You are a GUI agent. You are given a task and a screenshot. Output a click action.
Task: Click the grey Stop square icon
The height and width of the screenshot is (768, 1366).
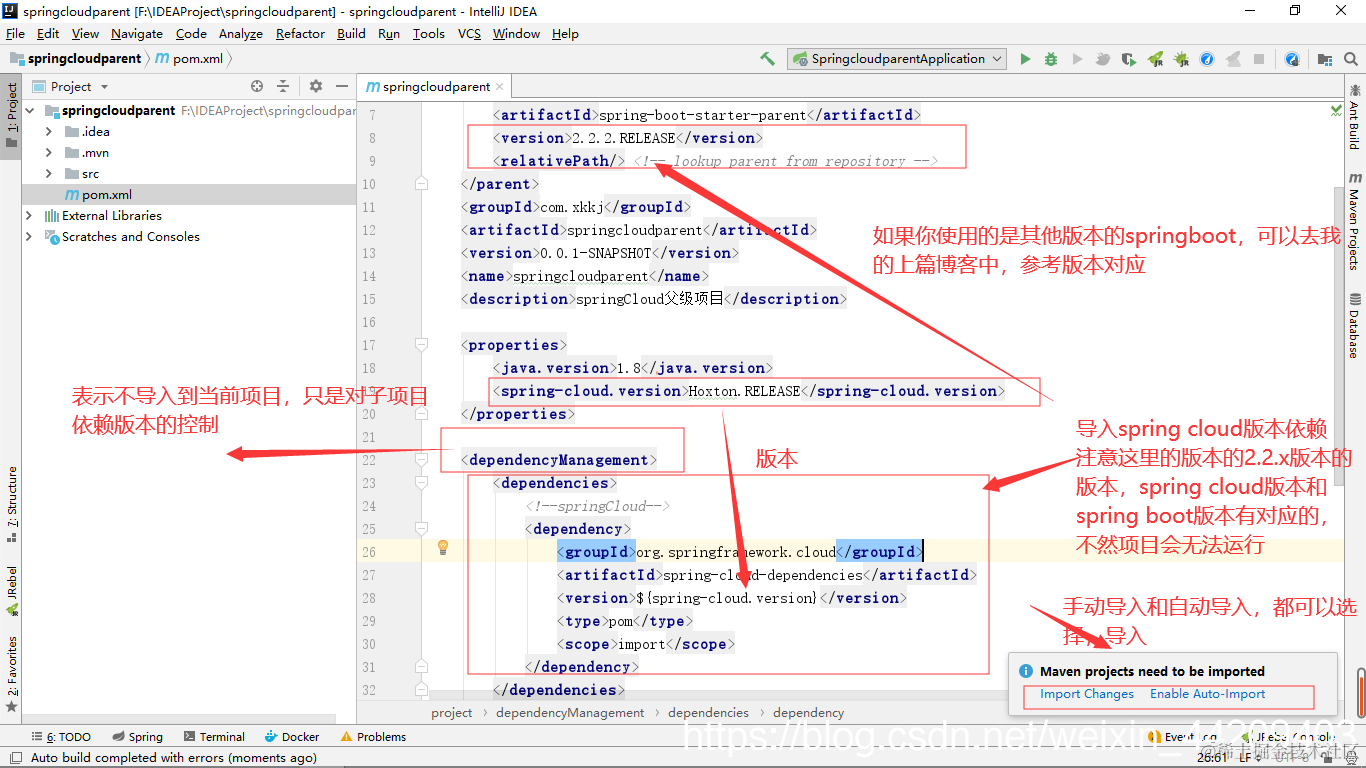pyautogui.click(x=1259, y=59)
